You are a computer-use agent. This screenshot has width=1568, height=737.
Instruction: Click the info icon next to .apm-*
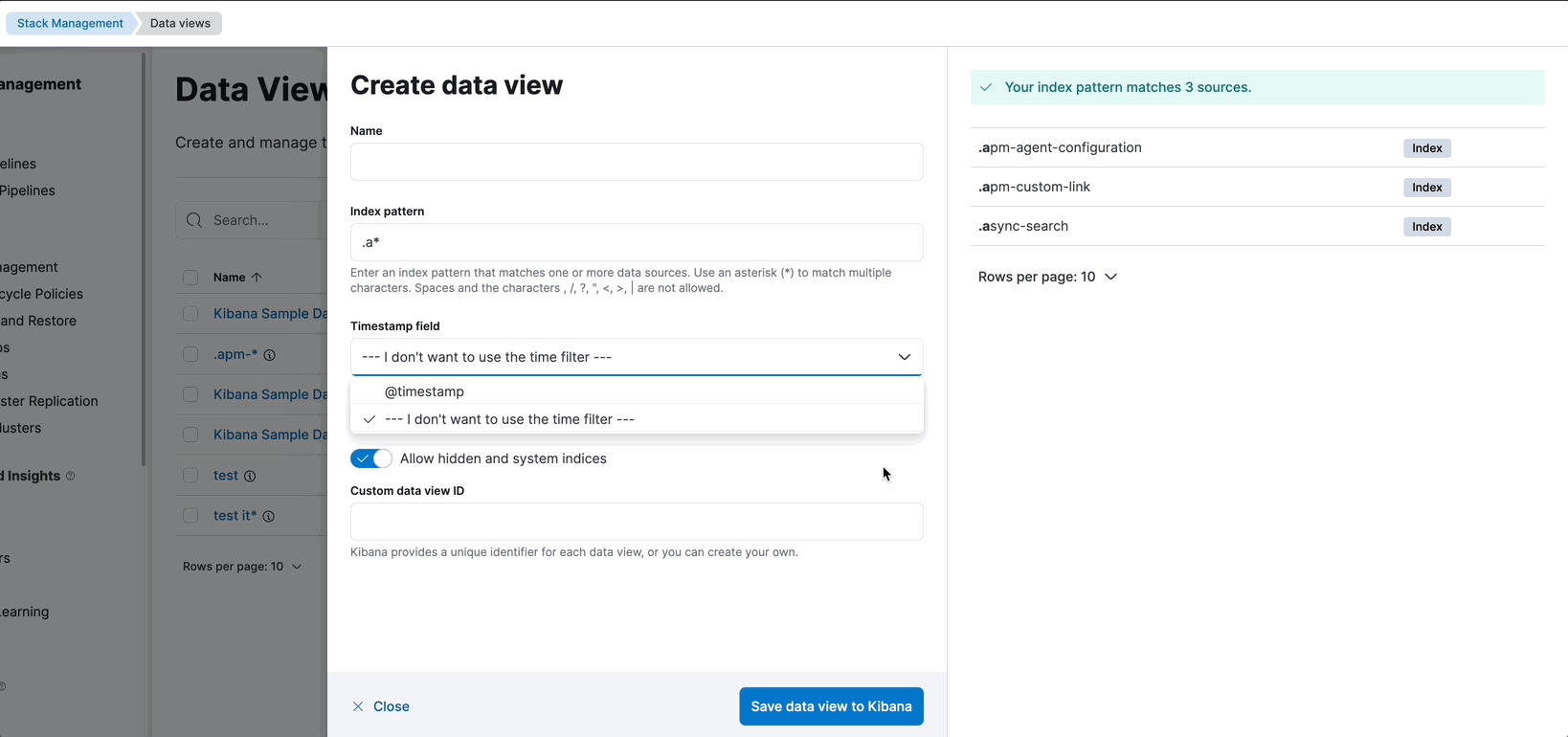click(270, 355)
